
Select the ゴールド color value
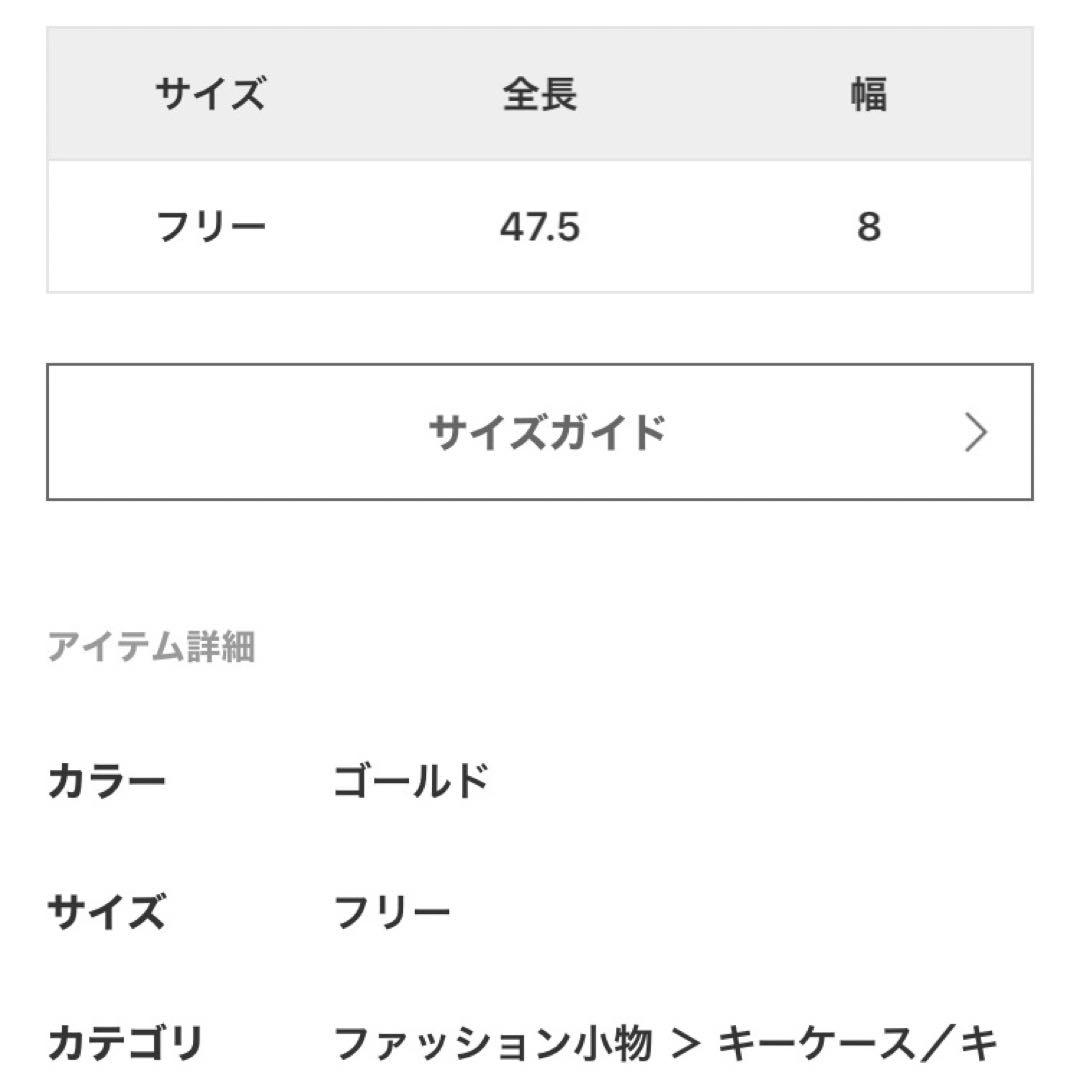point(411,782)
